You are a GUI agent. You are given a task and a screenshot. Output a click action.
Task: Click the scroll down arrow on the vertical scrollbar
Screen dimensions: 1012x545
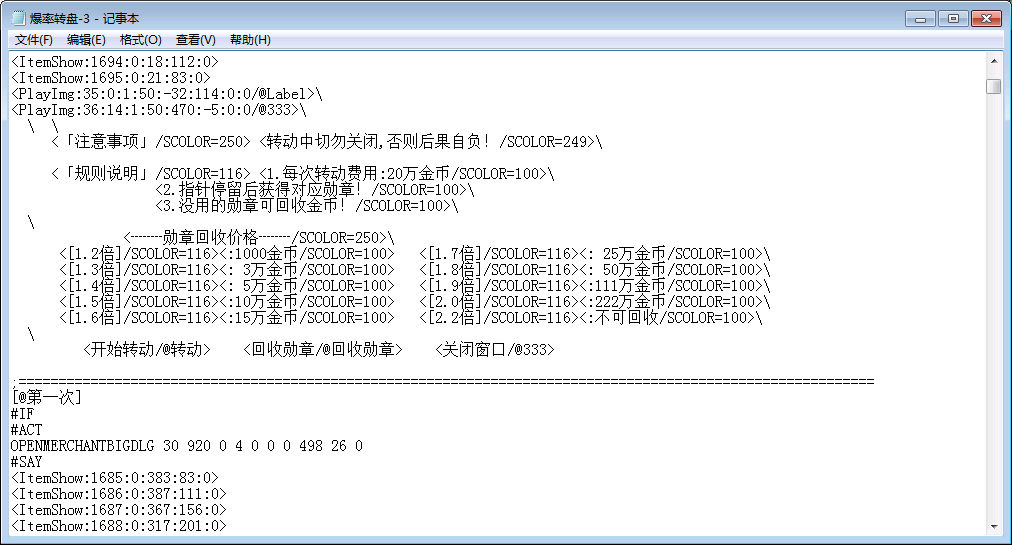[x=993, y=526]
